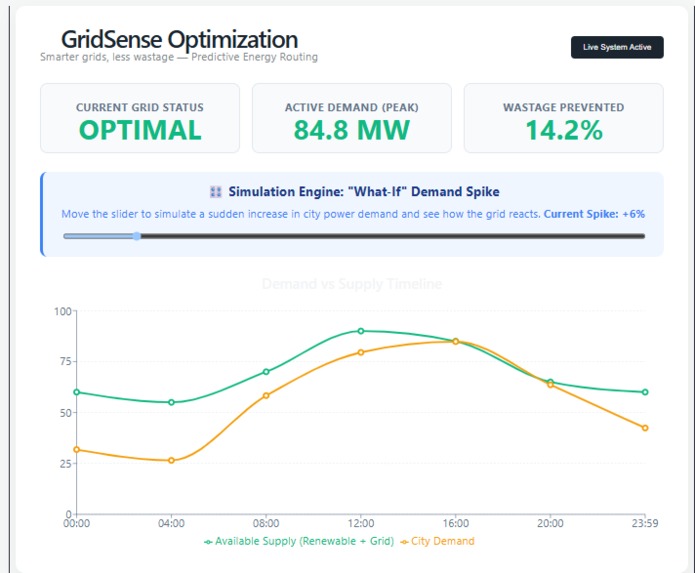Toggle City Demand legend entry
Image resolution: width=695 pixels, height=573 pixels.
[437, 542]
